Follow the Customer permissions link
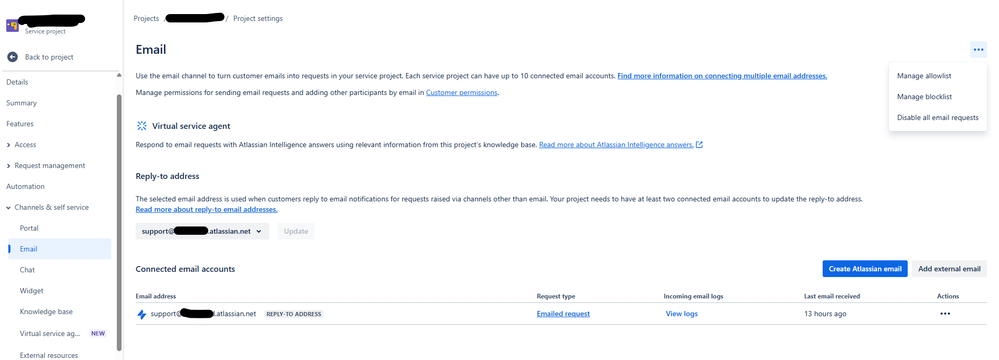Screen dimensions: 999x360 coord(461,93)
